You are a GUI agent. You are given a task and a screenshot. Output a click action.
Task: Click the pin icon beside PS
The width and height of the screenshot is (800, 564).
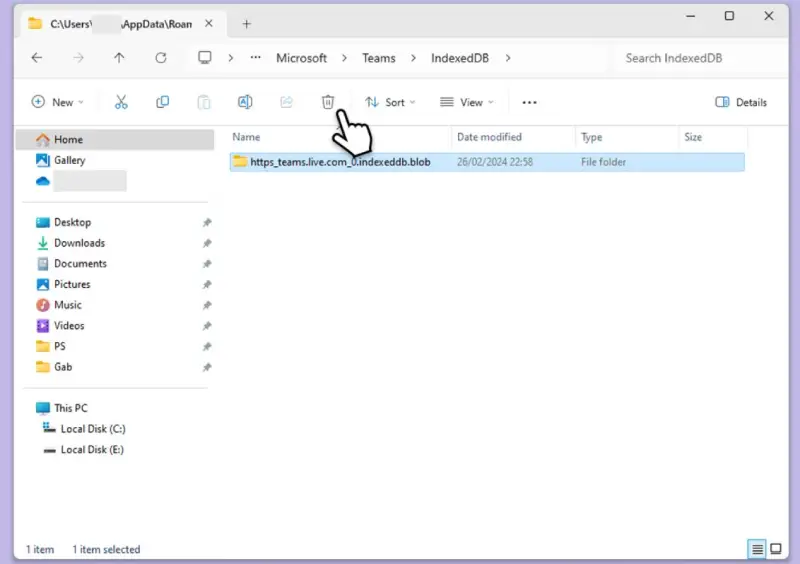click(x=207, y=347)
